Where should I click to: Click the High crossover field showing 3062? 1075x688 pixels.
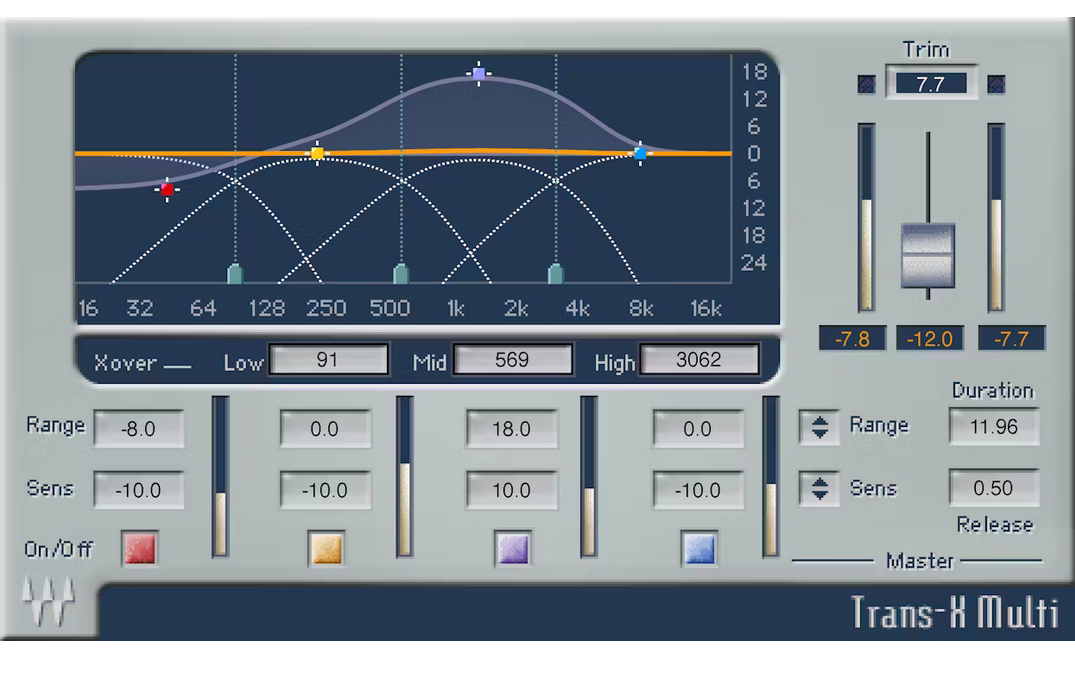tap(699, 360)
